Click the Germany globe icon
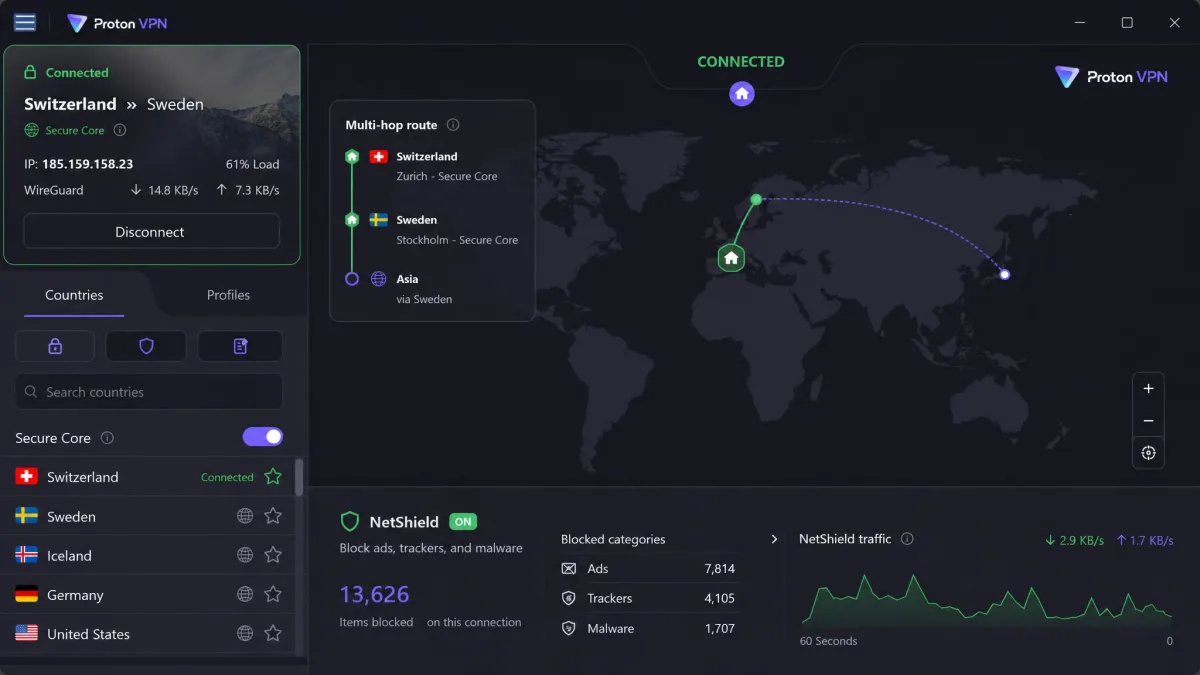This screenshot has height=675, width=1200. tap(245, 594)
